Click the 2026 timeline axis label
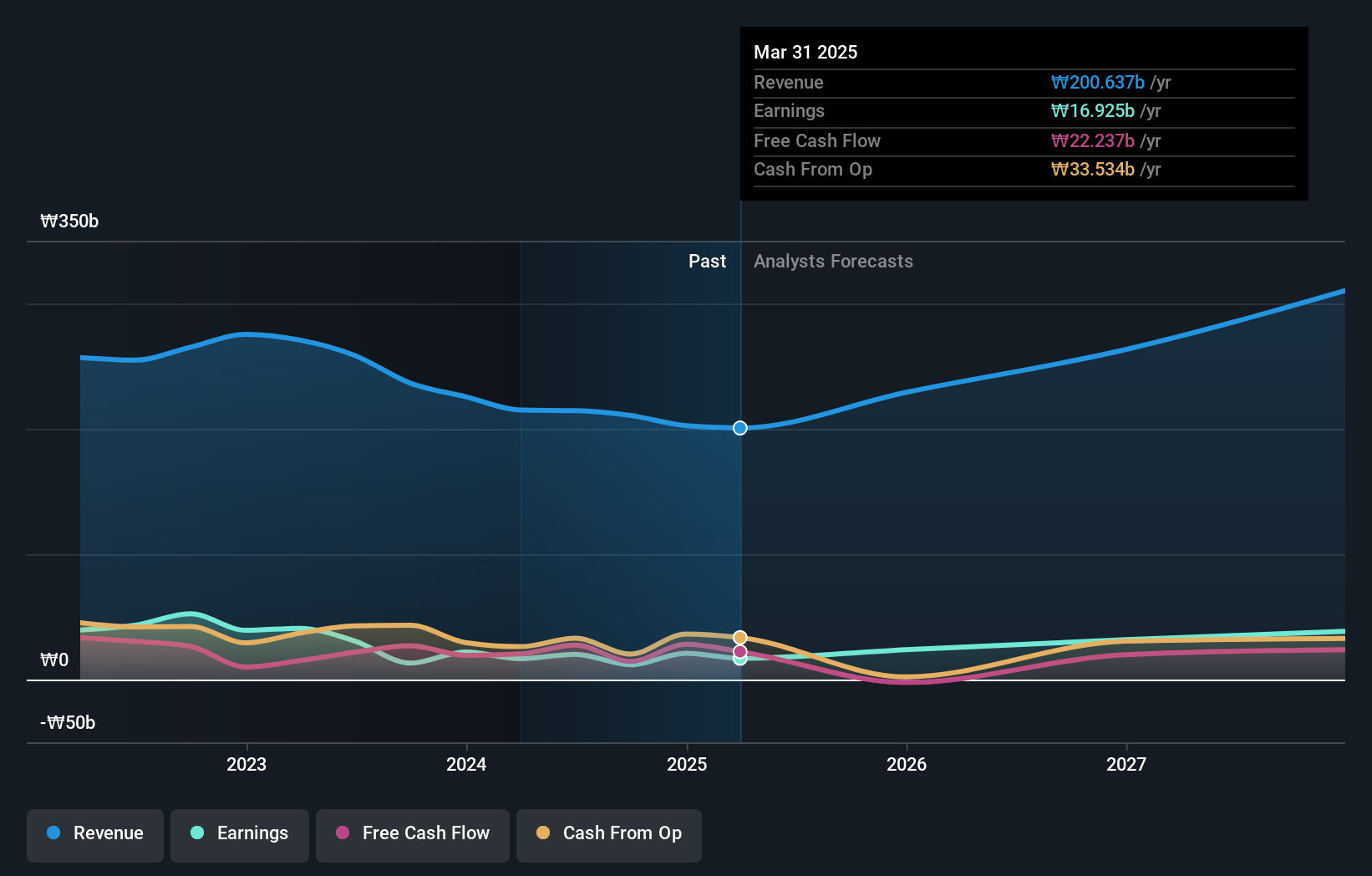 907,763
